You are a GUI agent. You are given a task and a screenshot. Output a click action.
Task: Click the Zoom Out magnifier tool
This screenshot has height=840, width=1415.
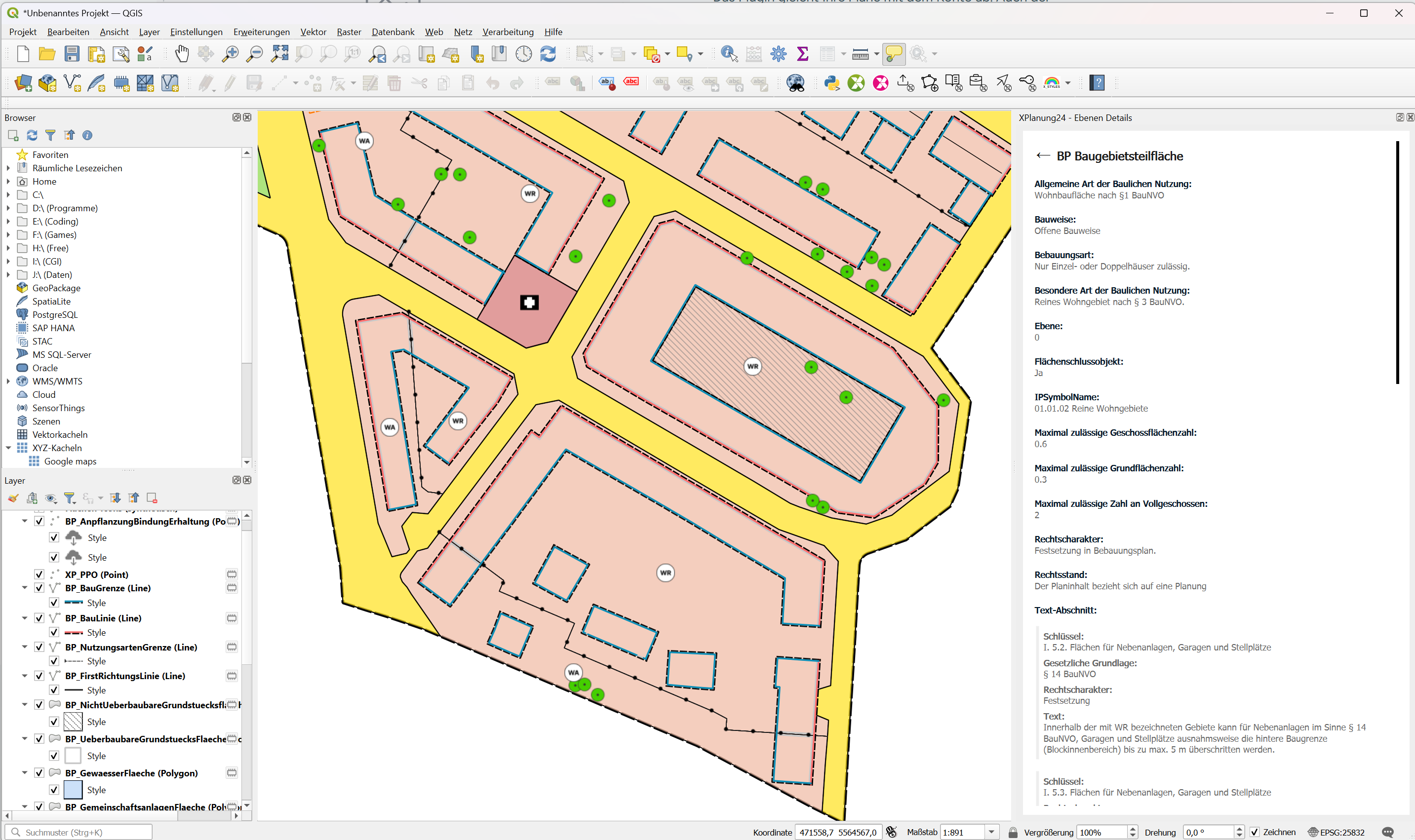click(254, 54)
